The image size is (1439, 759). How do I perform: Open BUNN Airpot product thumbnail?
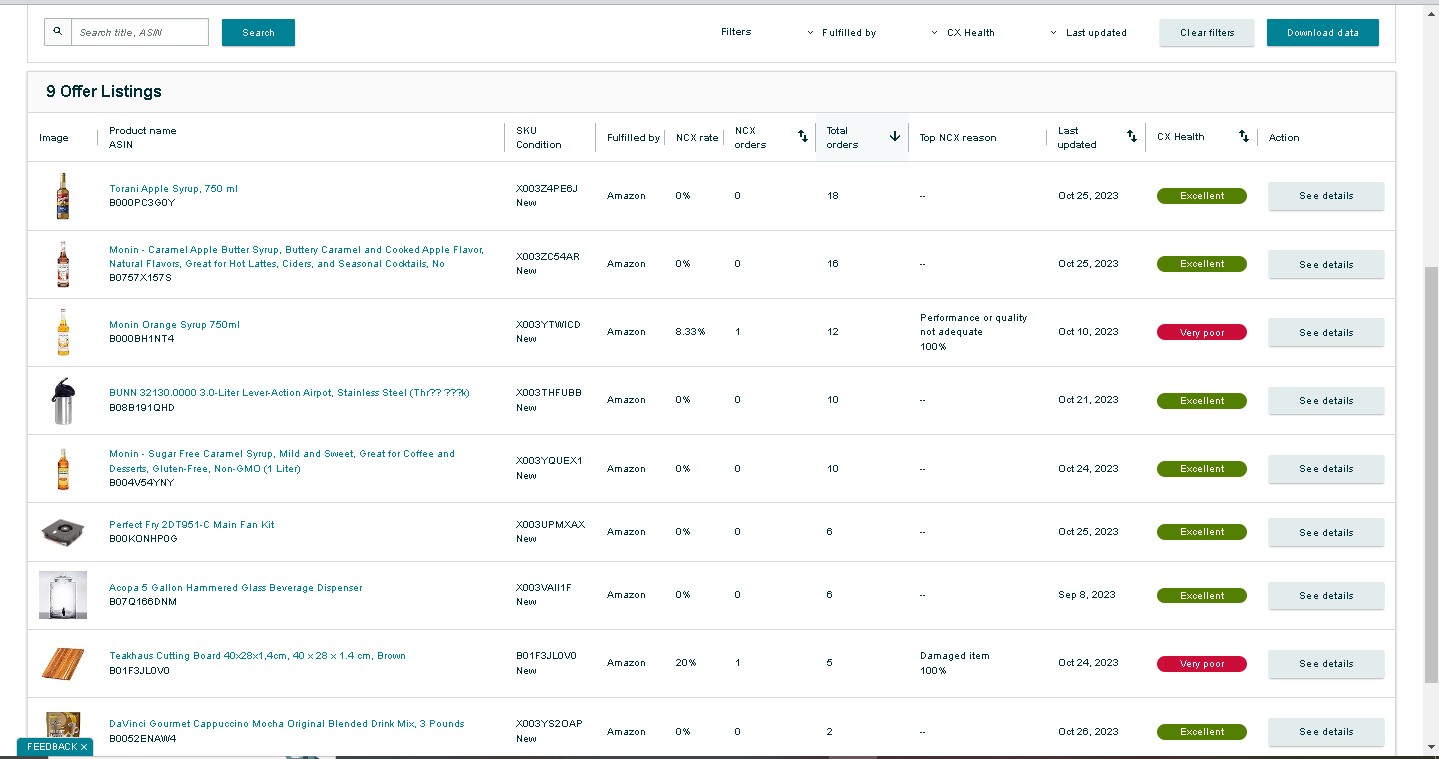63,400
